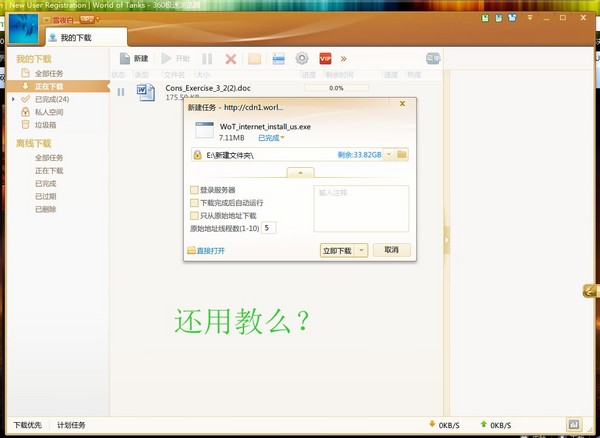Viewport: 600px width, 438px height.
Task: Select 正在下载 under 我的下载
Action: coord(49,86)
